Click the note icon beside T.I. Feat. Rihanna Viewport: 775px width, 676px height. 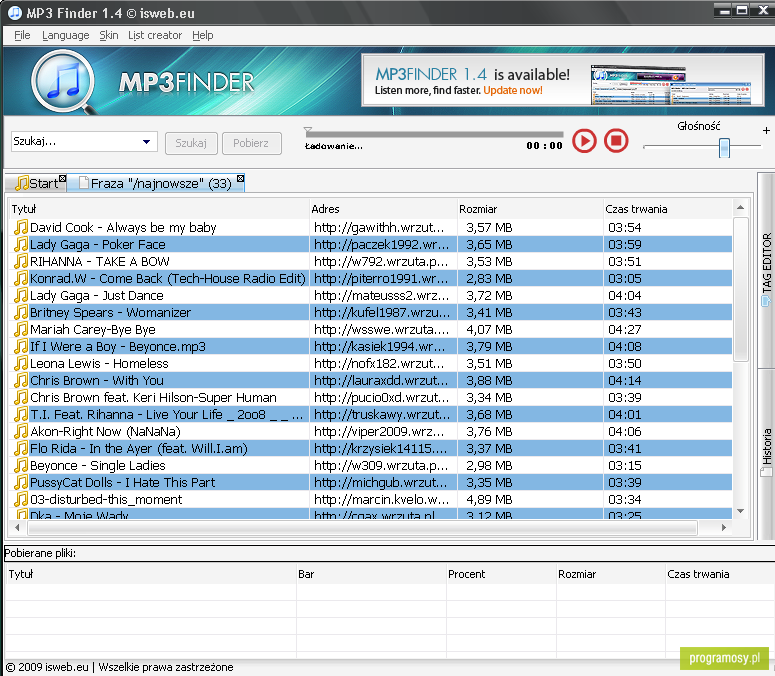coord(21,414)
